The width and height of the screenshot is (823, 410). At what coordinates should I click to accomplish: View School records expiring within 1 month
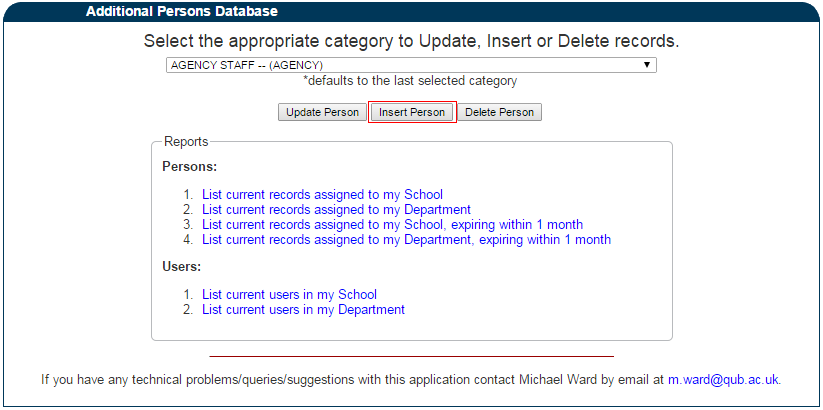pyautogui.click(x=393, y=225)
